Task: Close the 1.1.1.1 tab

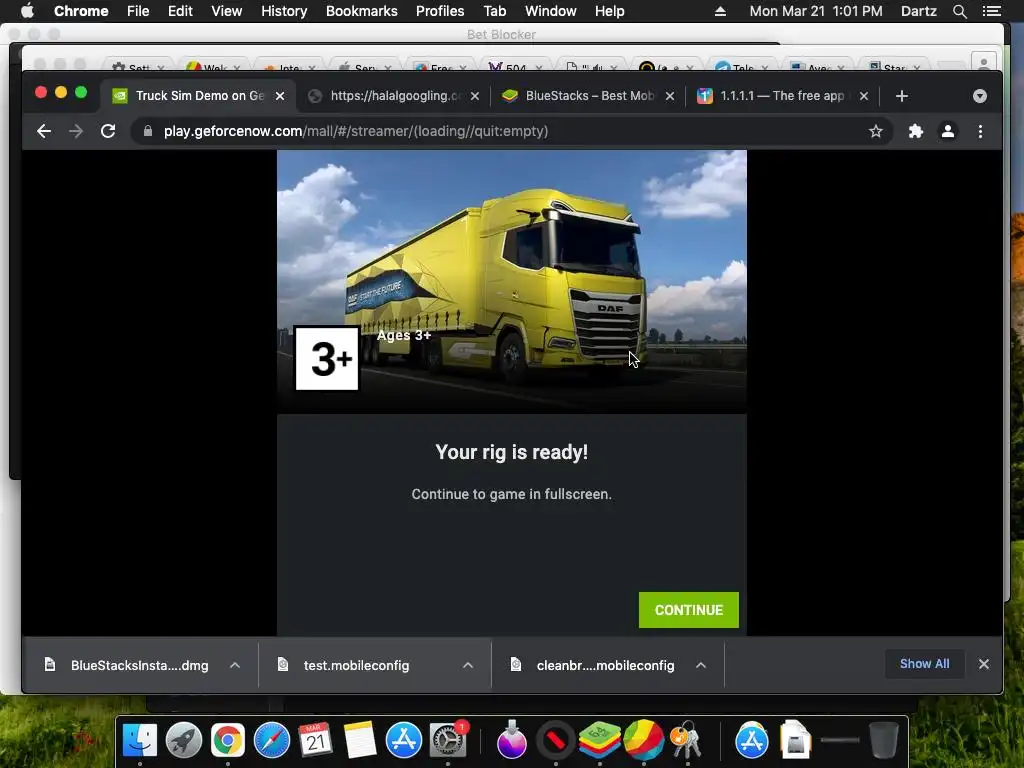Action: [864, 96]
